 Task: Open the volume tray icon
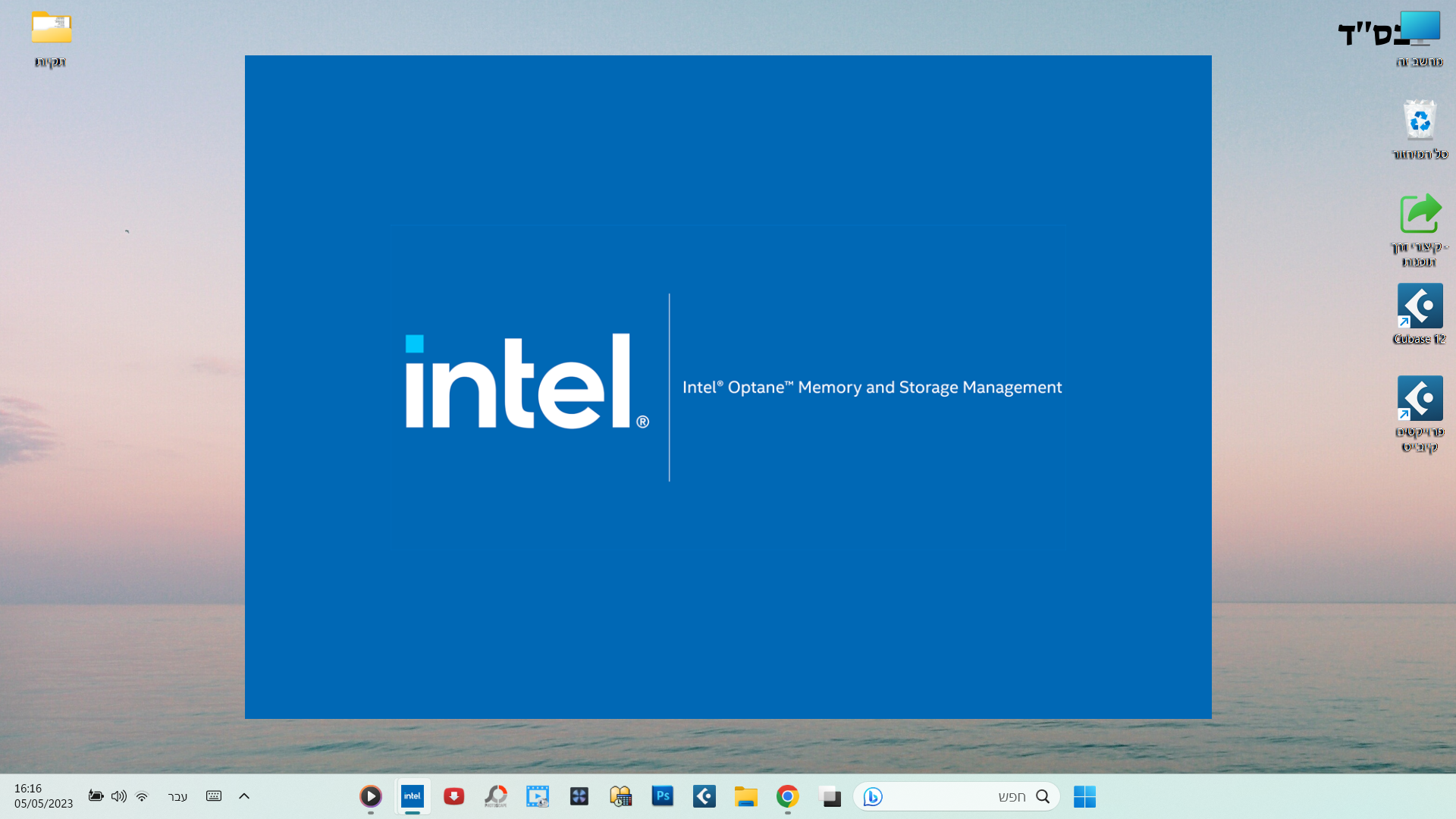[119, 796]
